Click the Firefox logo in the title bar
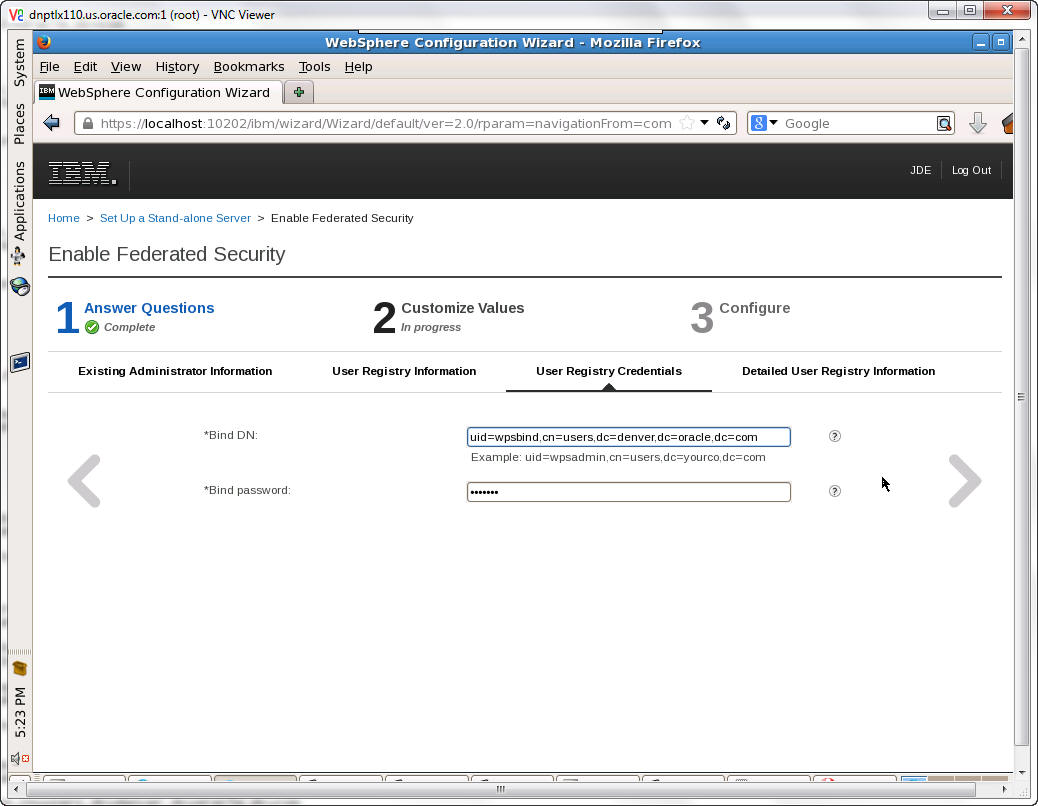The width and height of the screenshot is (1038, 806). 44,42
